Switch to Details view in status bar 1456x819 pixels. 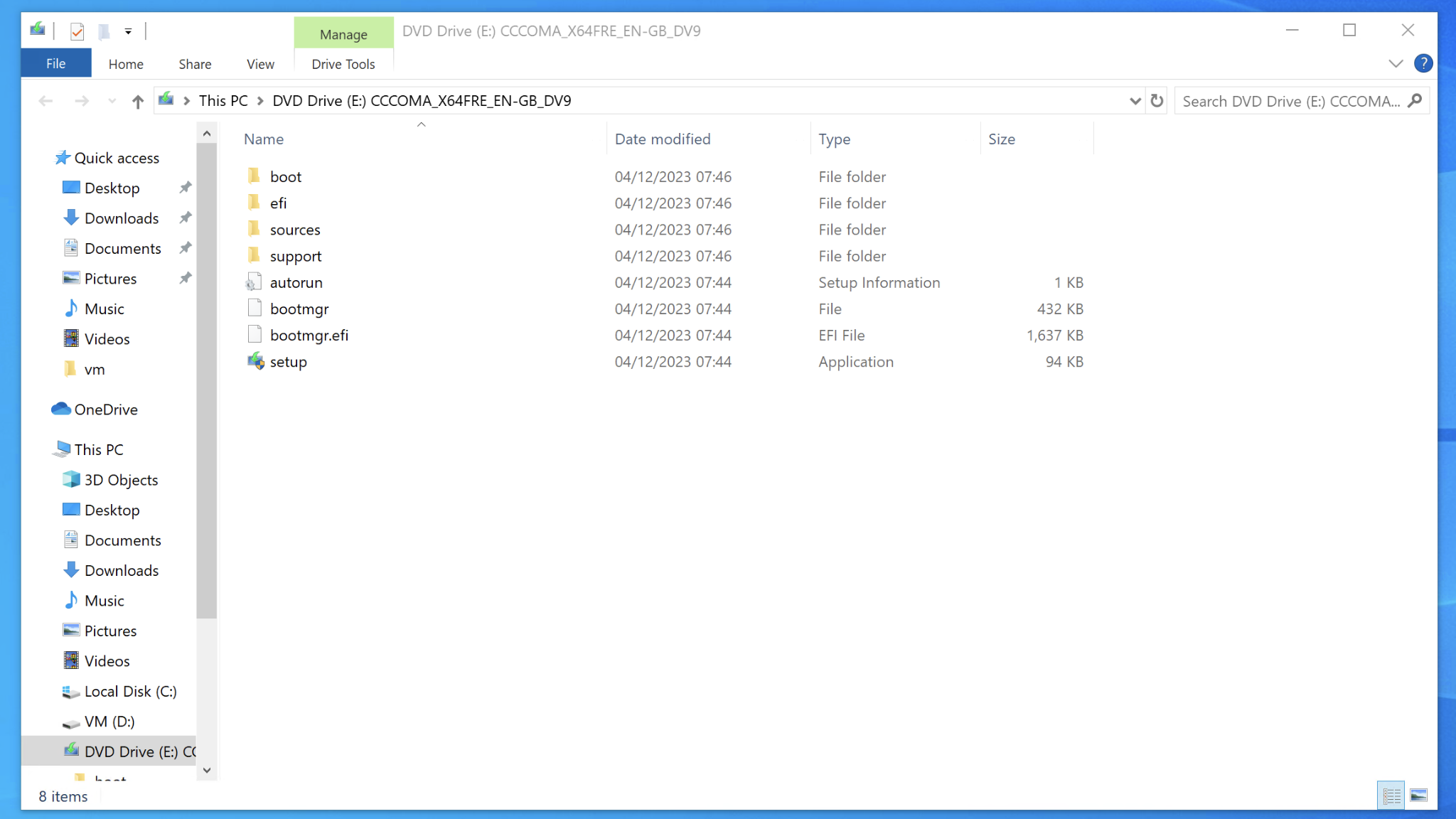(1391, 795)
